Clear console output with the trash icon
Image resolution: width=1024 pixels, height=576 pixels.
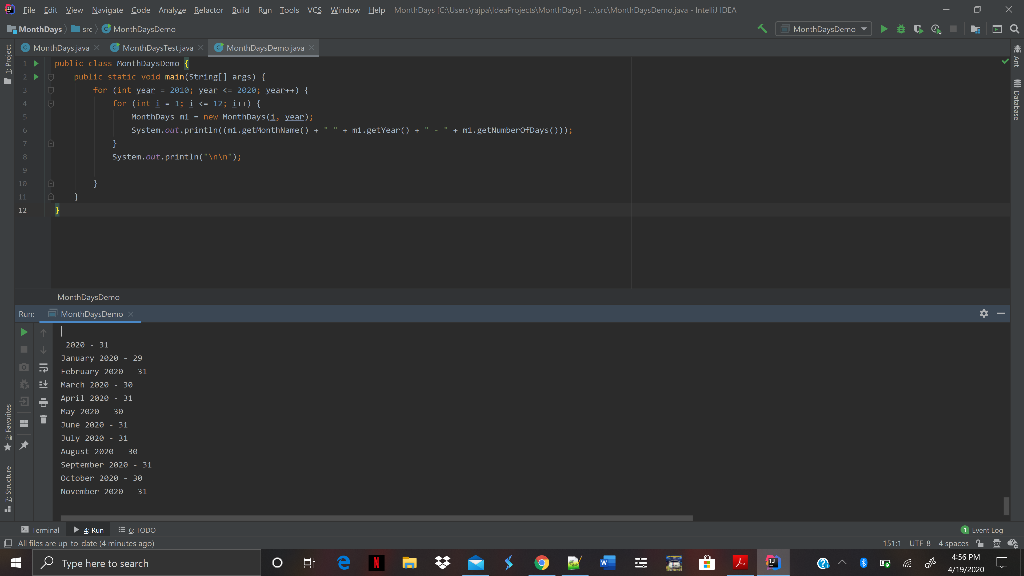coord(43,420)
